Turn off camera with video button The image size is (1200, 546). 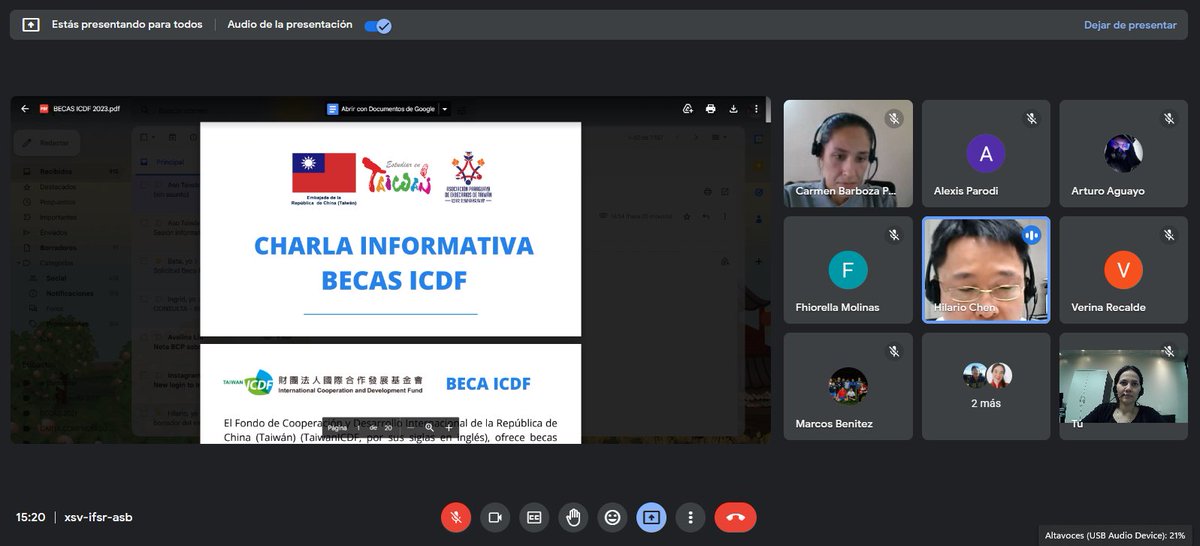pyautogui.click(x=495, y=517)
